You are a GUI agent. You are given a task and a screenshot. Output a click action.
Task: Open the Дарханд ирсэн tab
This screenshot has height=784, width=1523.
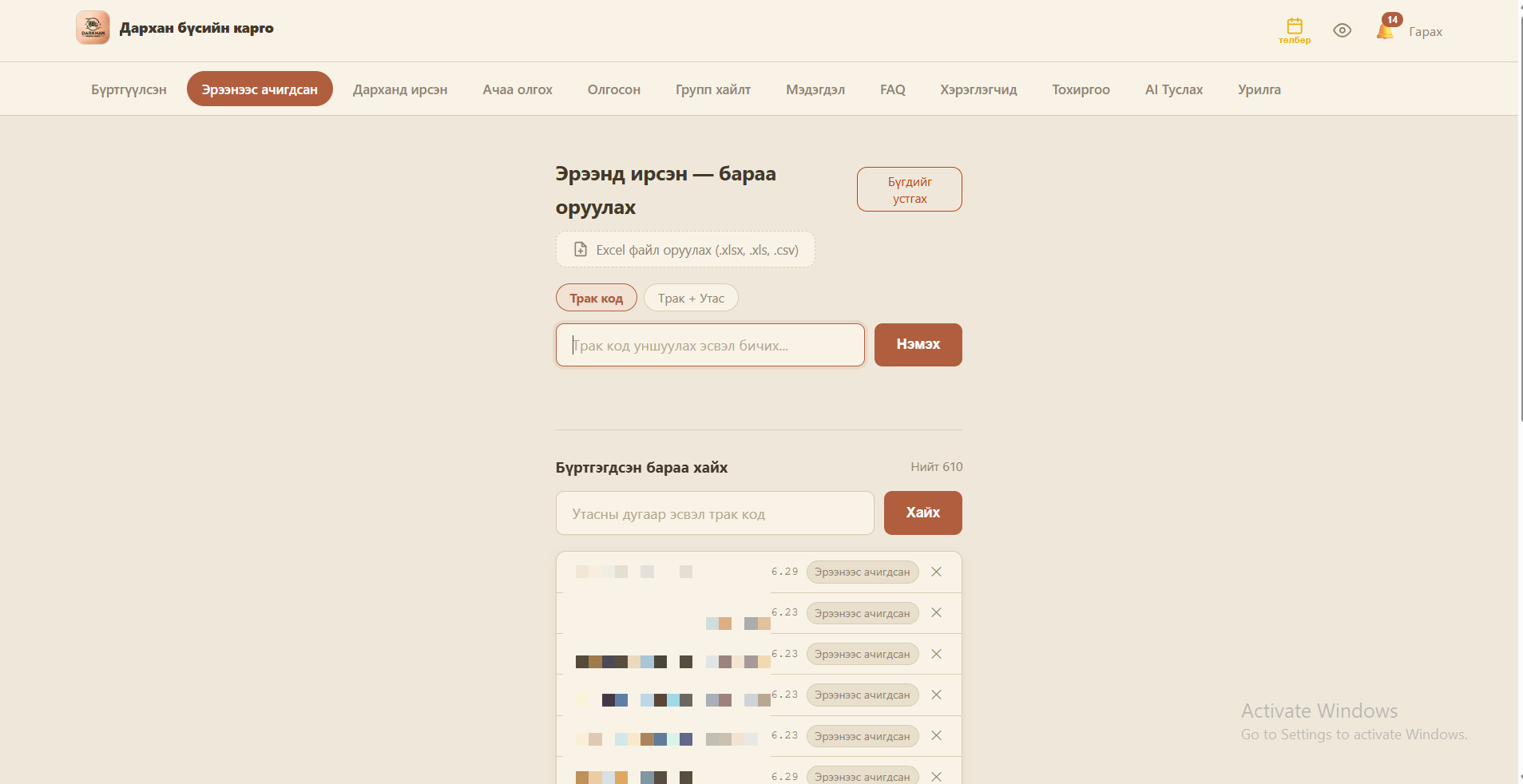pyautogui.click(x=400, y=89)
